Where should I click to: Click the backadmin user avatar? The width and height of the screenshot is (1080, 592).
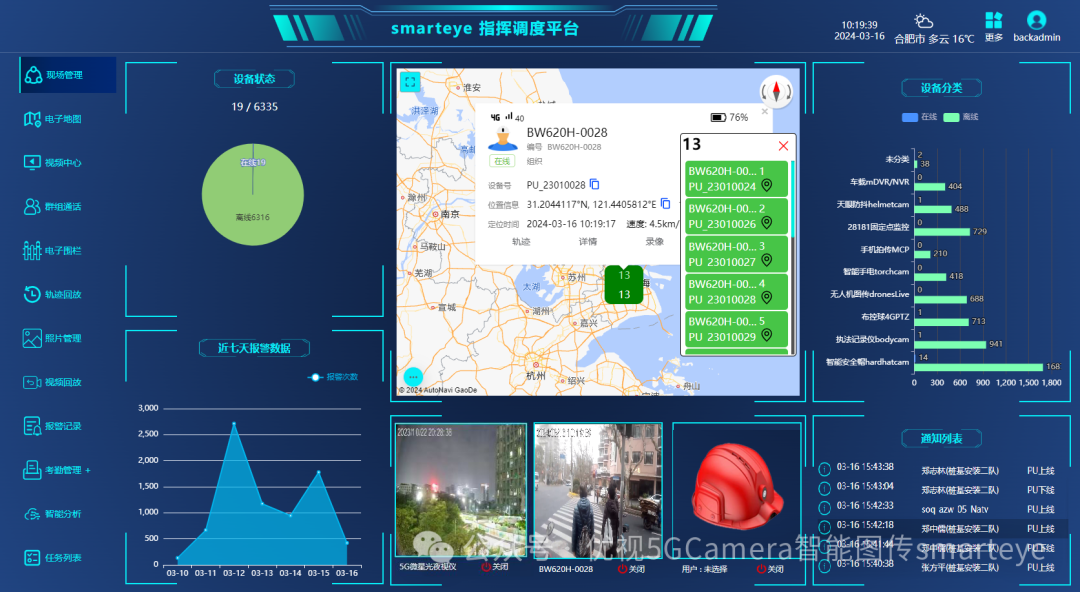click(x=1036, y=20)
